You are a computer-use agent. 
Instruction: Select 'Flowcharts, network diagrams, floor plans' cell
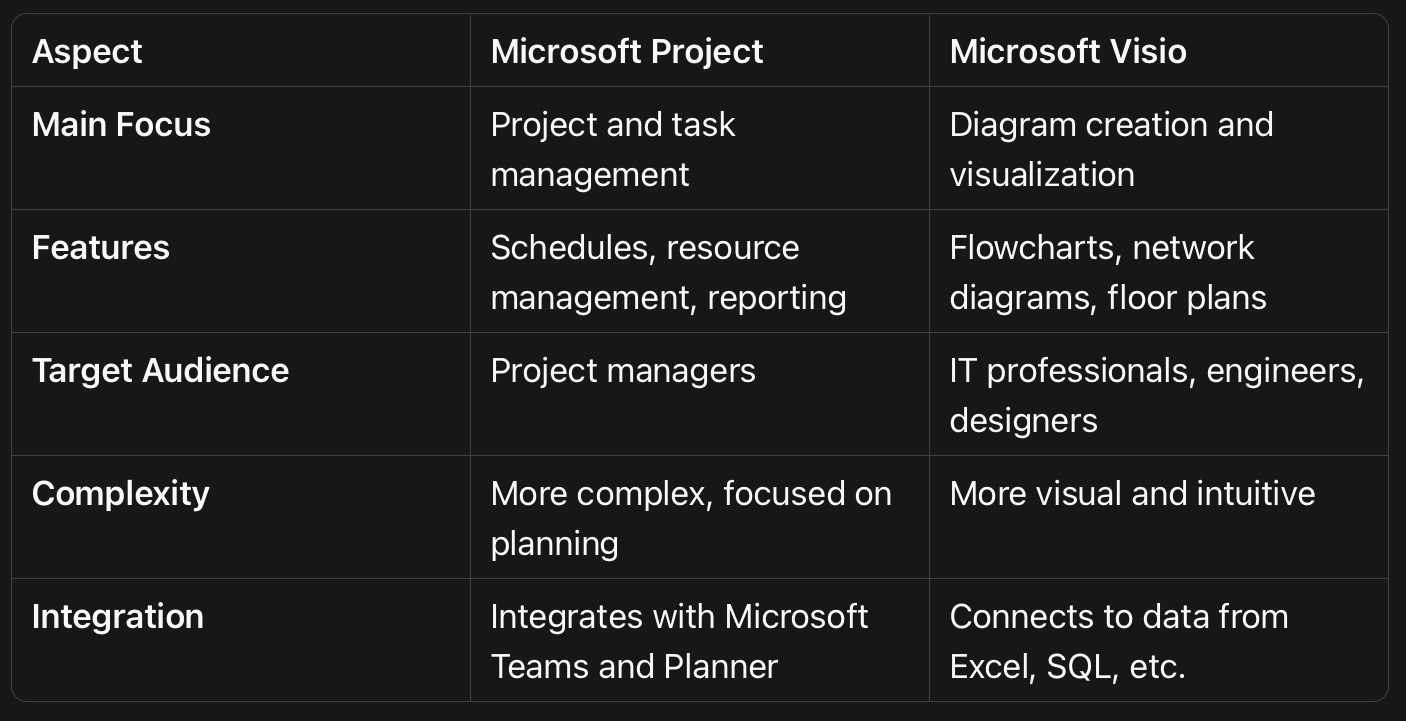coord(1108,272)
